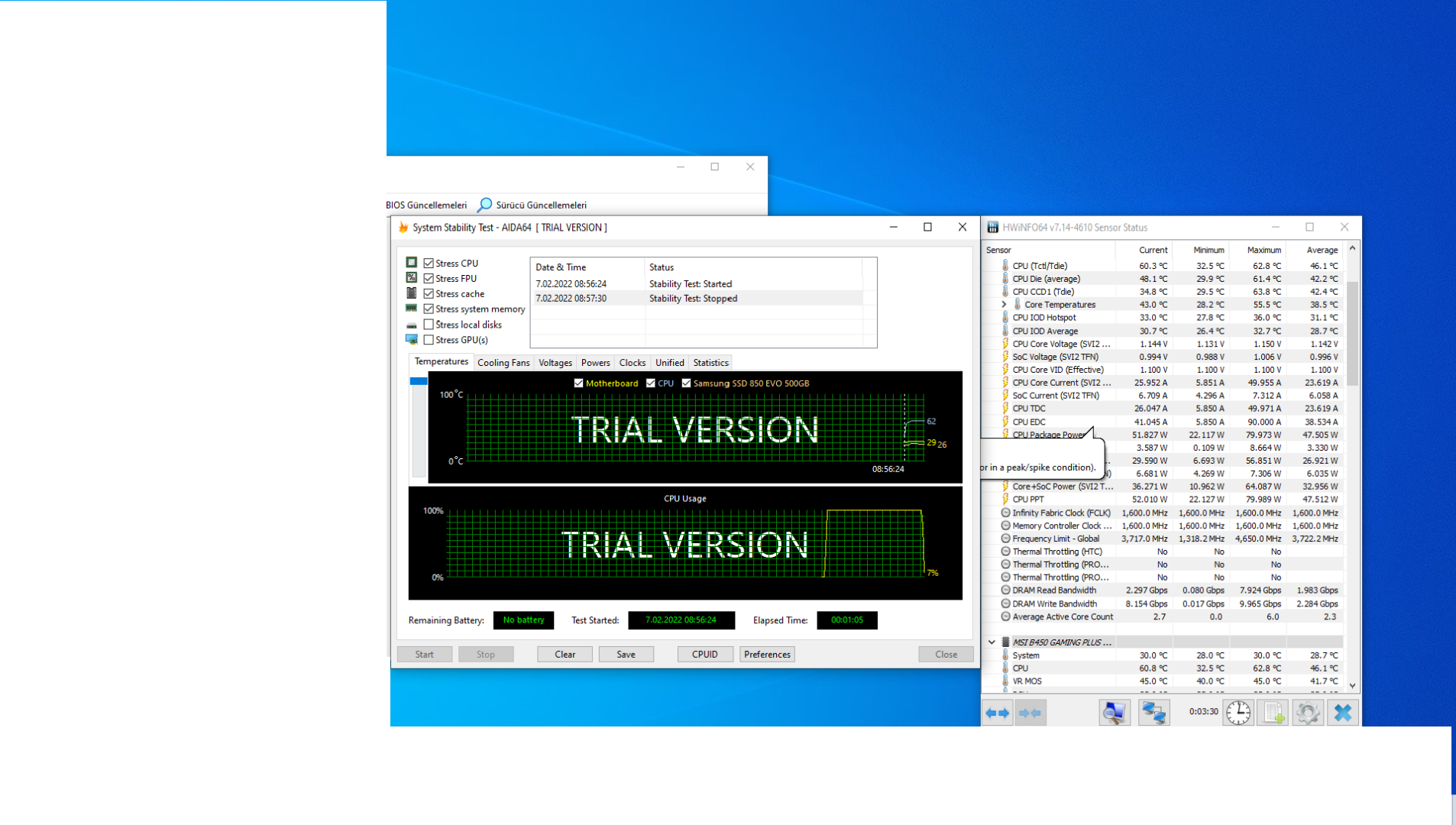The image size is (1456, 825).
Task: Open the CPUID button
Action: point(705,655)
